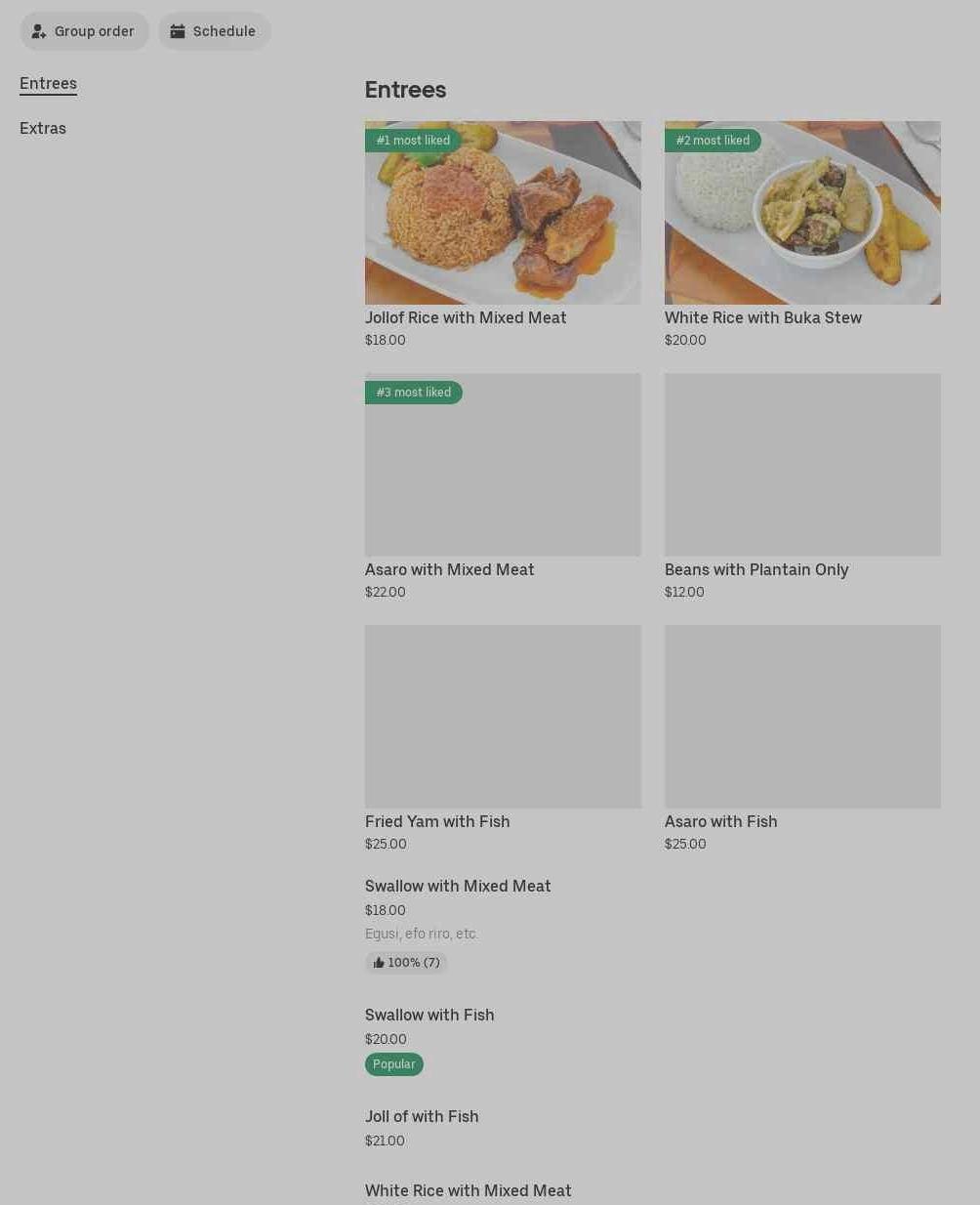Select Asaro with Mixed Meat item
Viewport: 980px width, 1205px height.
pos(449,569)
